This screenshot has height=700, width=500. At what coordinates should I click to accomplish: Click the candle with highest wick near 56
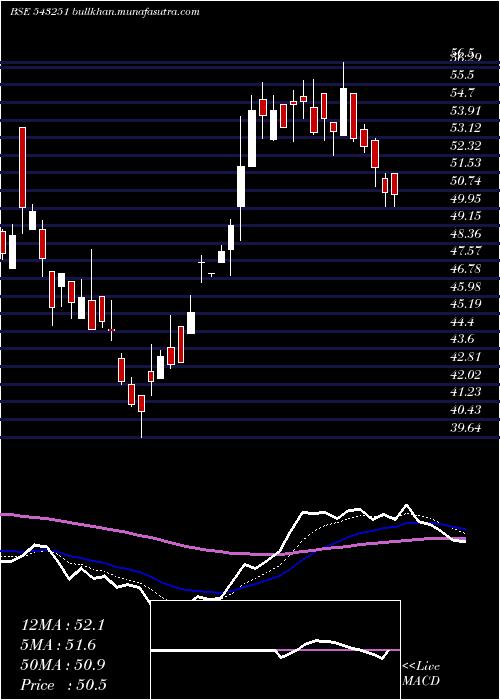(x=343, y=112)
